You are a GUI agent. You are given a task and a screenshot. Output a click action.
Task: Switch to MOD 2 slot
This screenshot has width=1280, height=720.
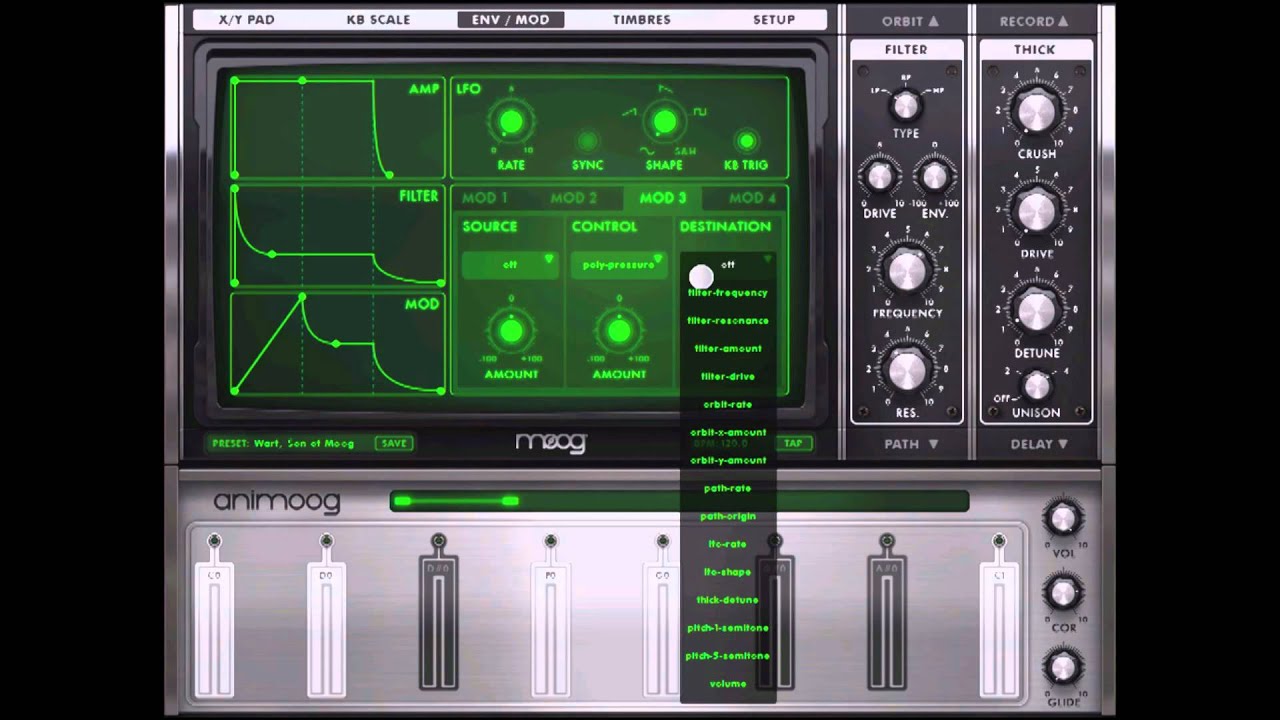(x=573, y=198)
